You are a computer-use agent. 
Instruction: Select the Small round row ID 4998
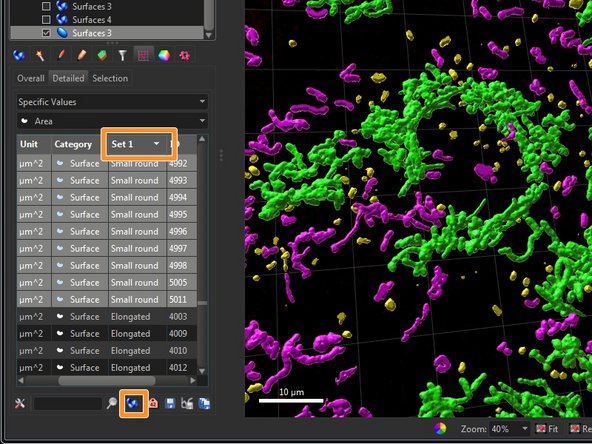(107, 265)
